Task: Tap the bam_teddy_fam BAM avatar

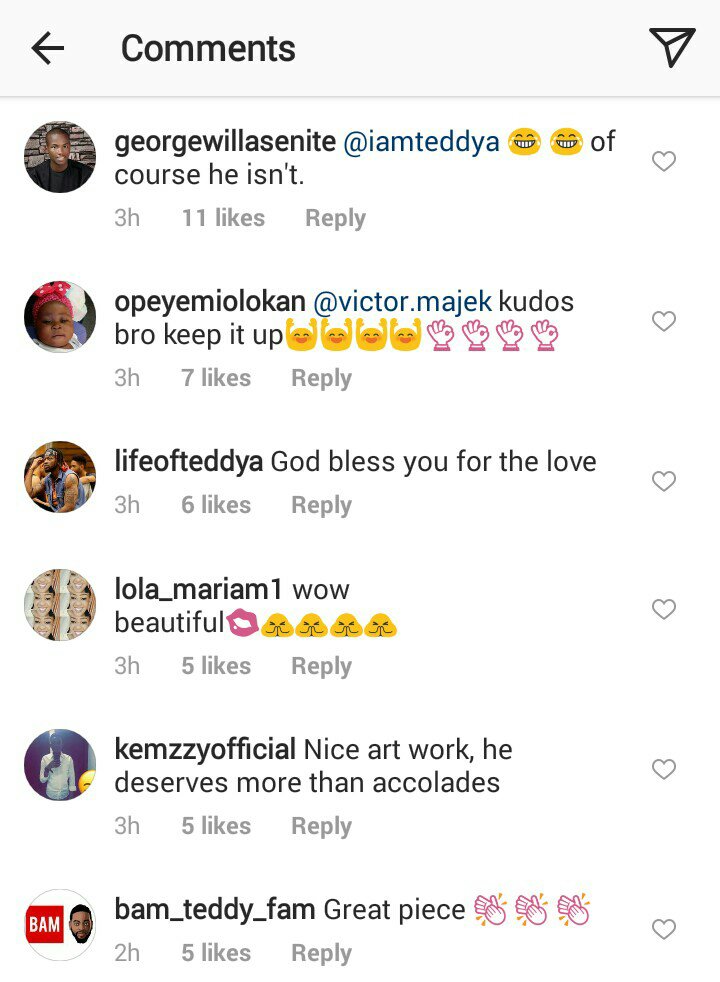Action: click(60, 925)
